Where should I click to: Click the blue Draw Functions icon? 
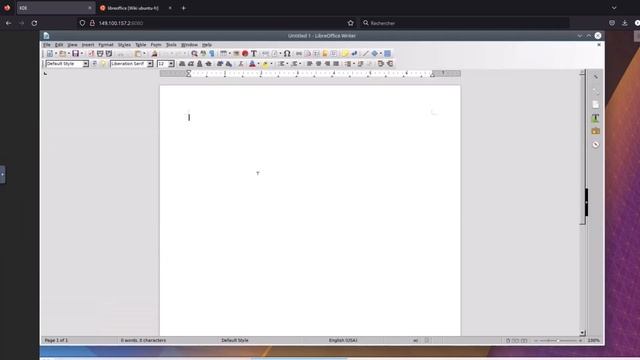[x=387, y=53]
